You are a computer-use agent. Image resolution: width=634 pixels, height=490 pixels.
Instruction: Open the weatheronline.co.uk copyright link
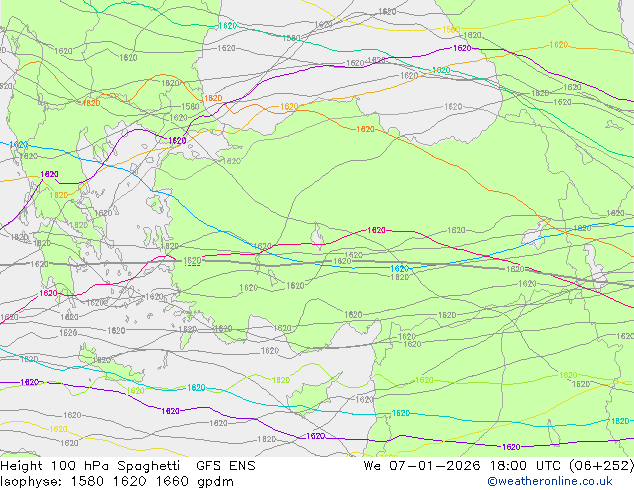click(x=550, y=481)
